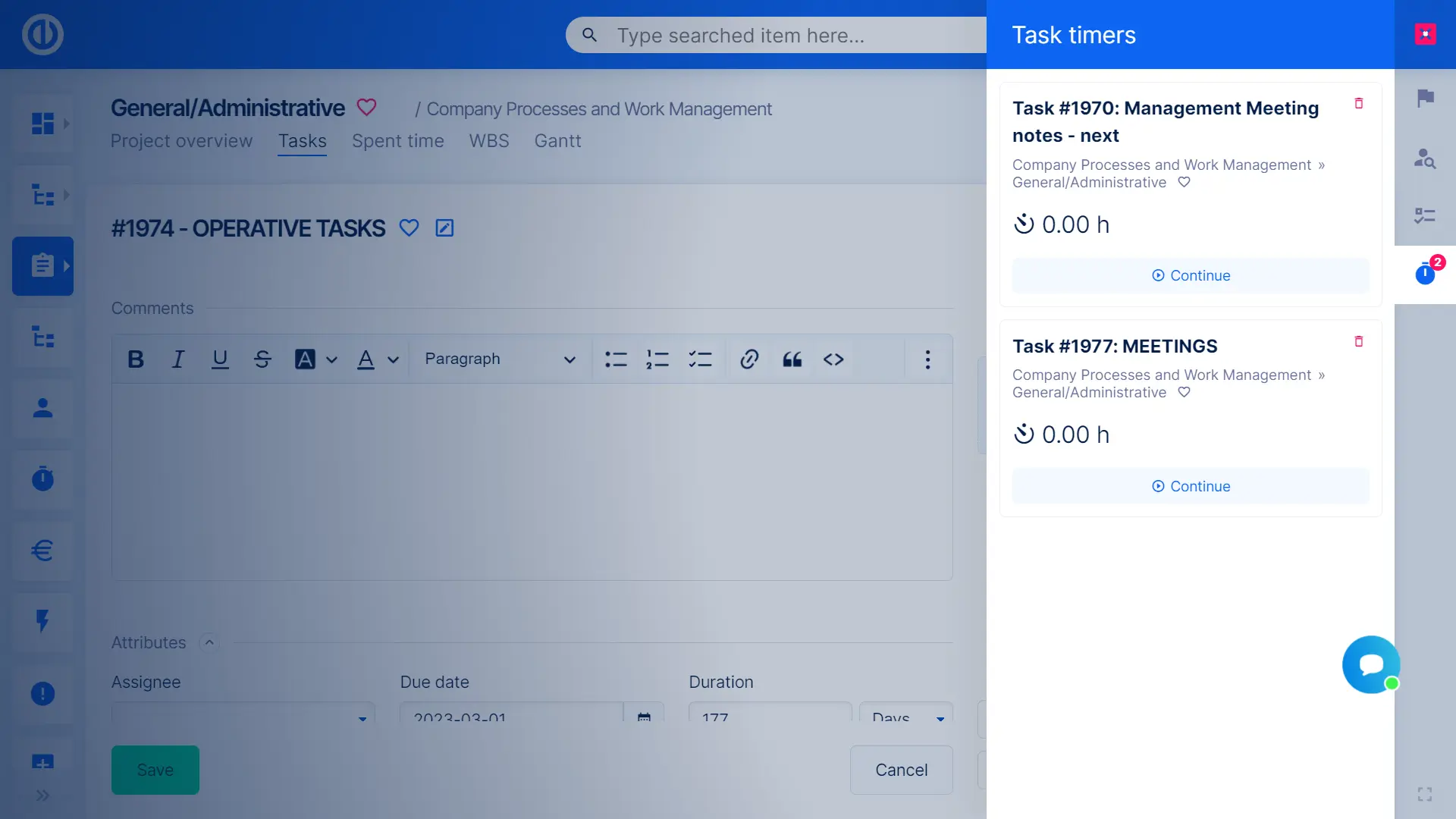Continue the Task #1977 MEETINGS timer
Image resolution: width=1456 pixels, height=819 pixels.
tap(1191, 486)
